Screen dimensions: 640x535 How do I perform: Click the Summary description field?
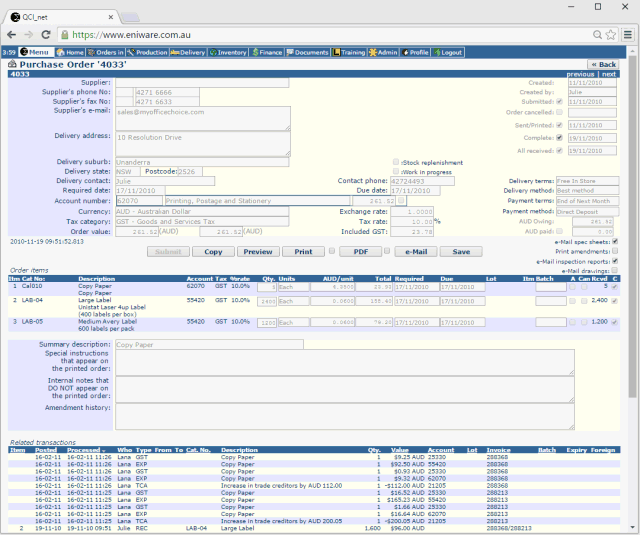coord(209,344)
